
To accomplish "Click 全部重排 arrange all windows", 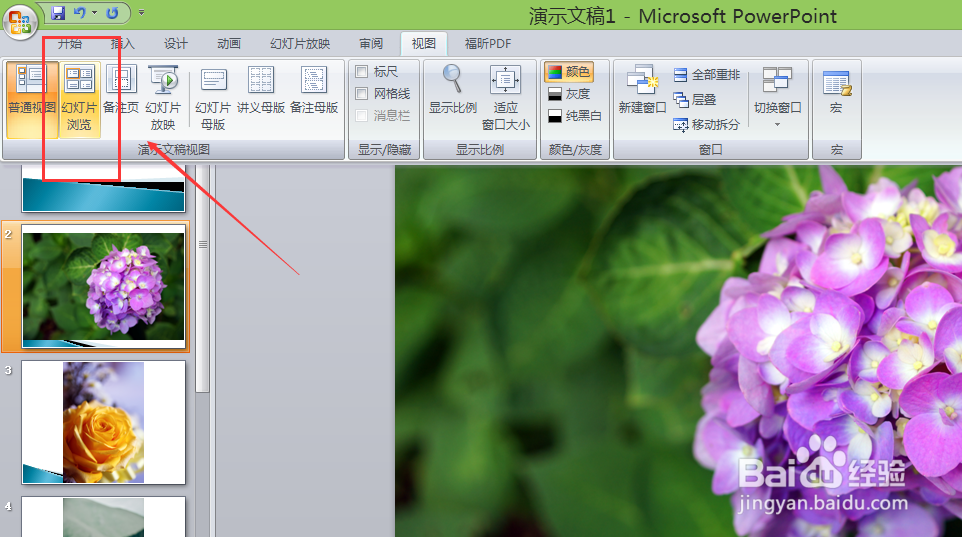I will tap(707, 75).
